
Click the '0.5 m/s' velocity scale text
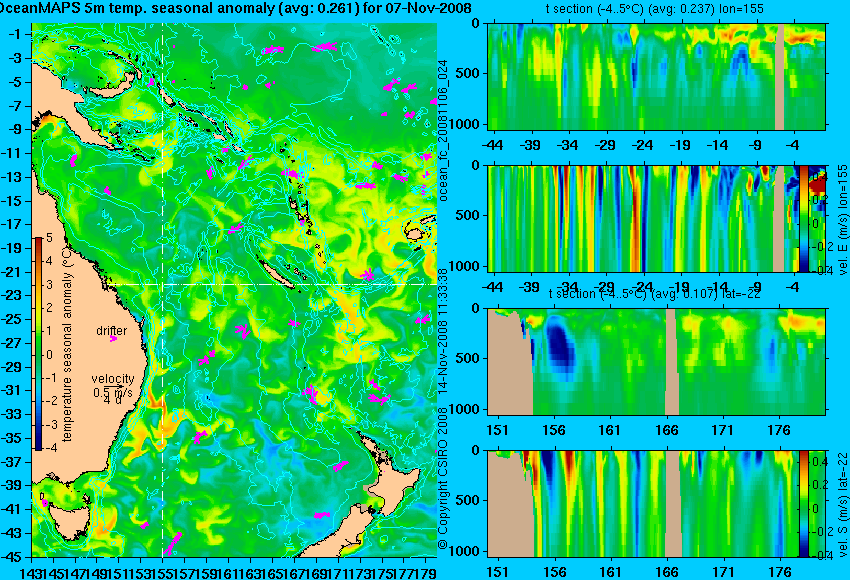coord(112,392)
